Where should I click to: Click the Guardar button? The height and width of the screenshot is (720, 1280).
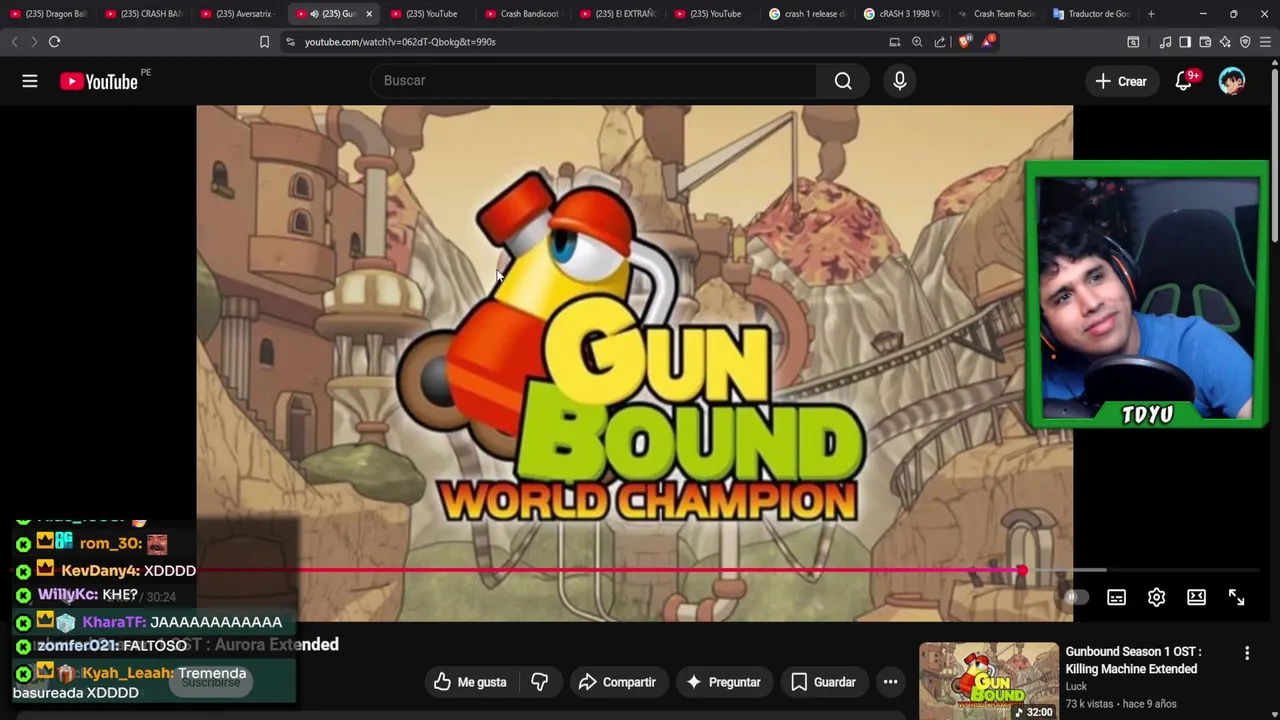tap(823, 682)
